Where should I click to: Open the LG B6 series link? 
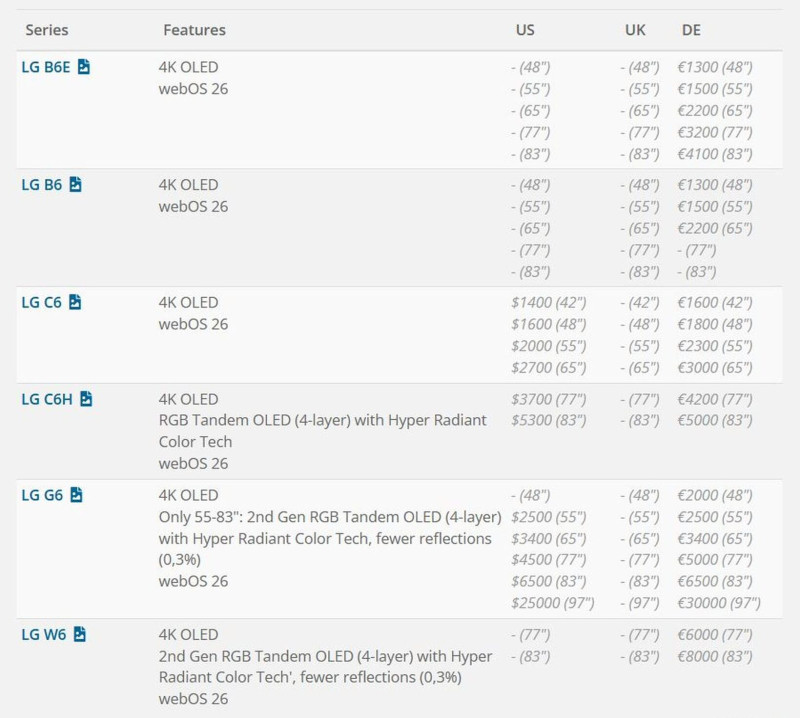click(42, 184)
